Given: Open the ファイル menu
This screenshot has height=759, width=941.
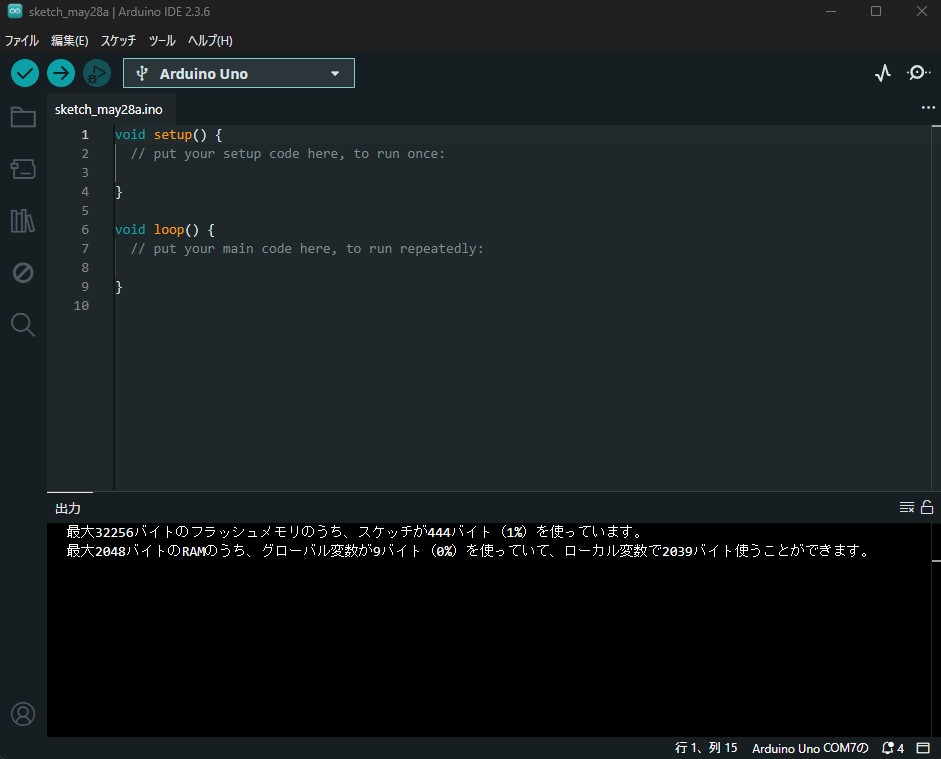Looking at the screenshot, I should (22, 41).
